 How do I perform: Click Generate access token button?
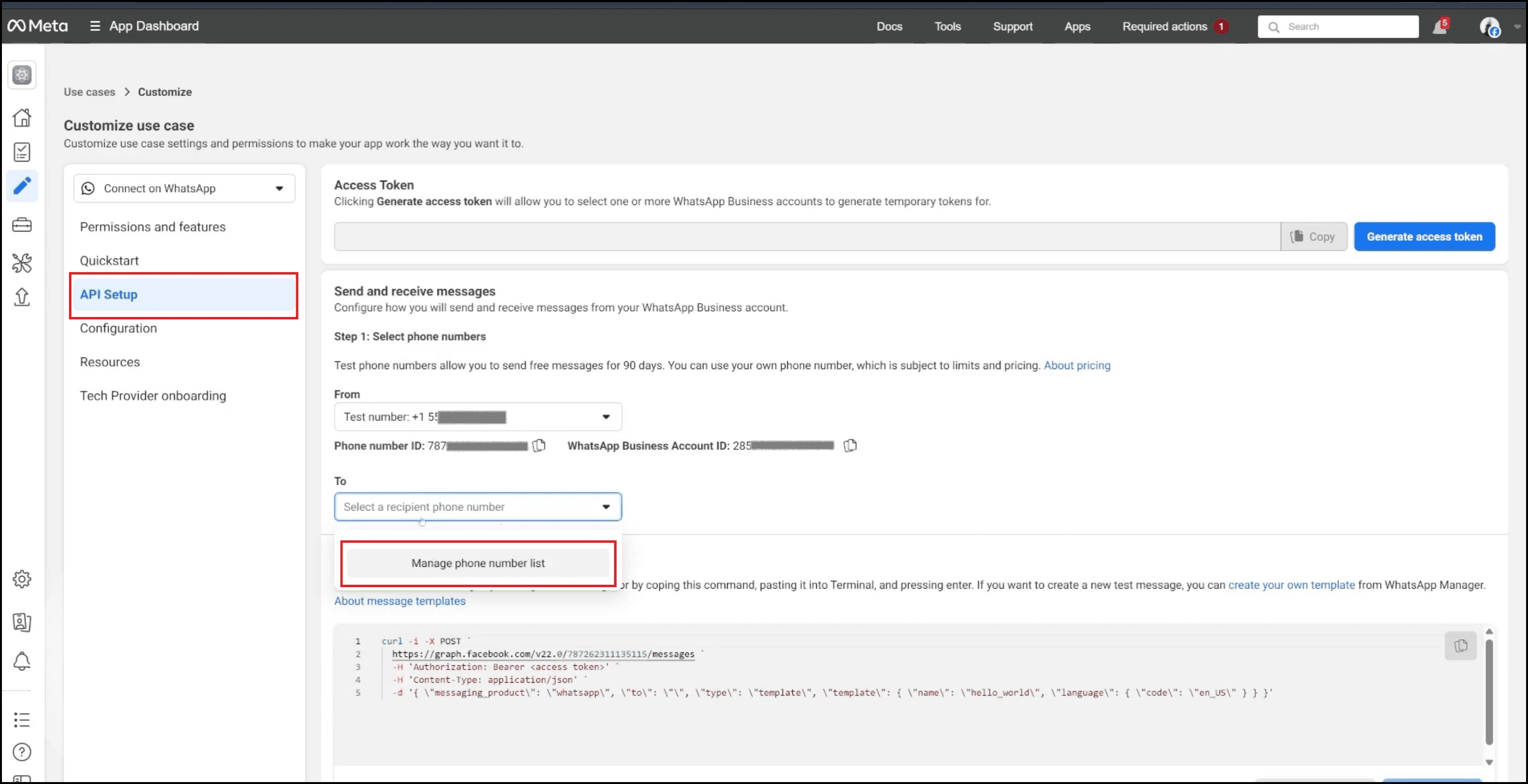point(1424,236)
